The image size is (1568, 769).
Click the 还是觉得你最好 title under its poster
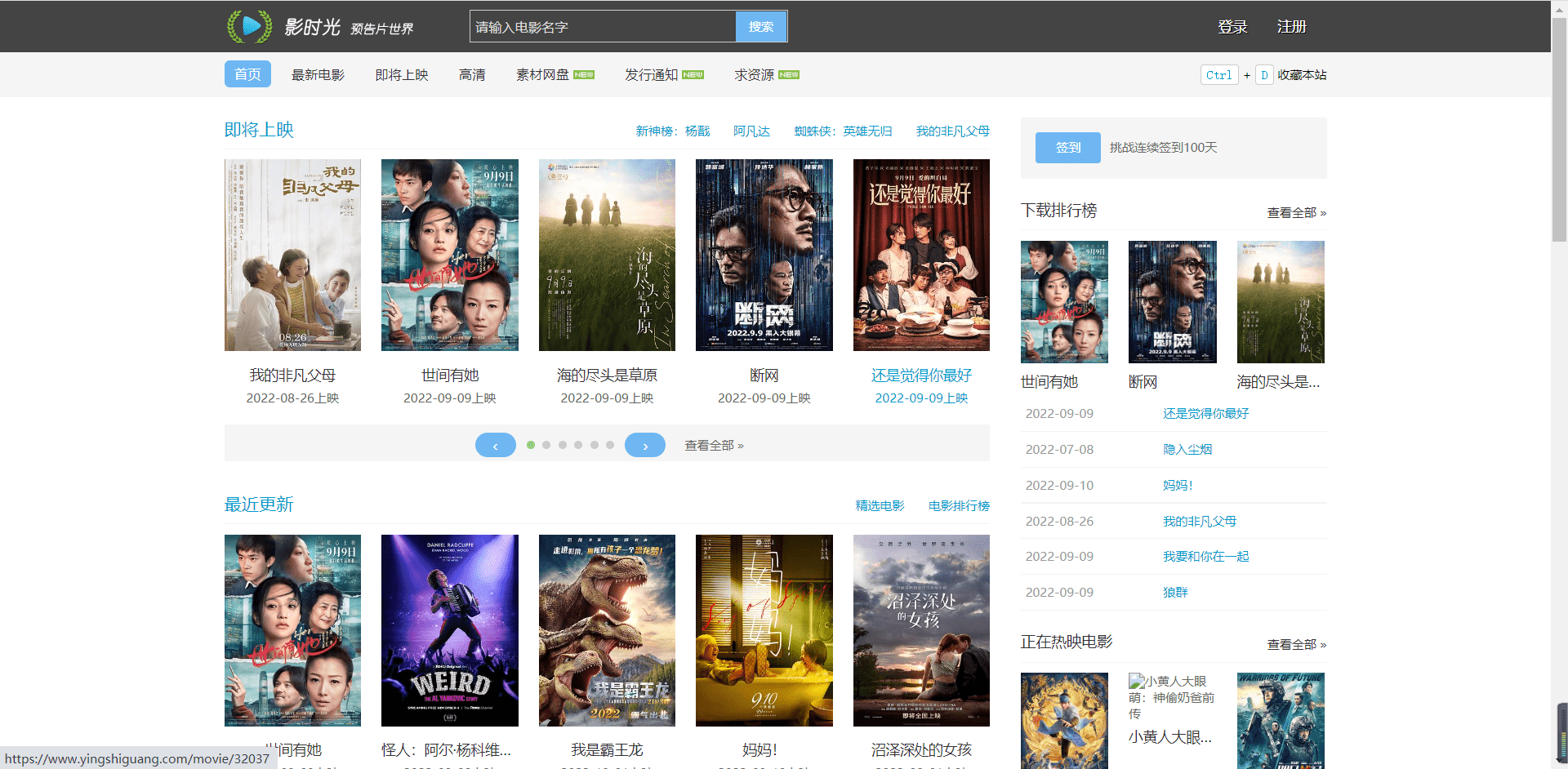(921, 376)
